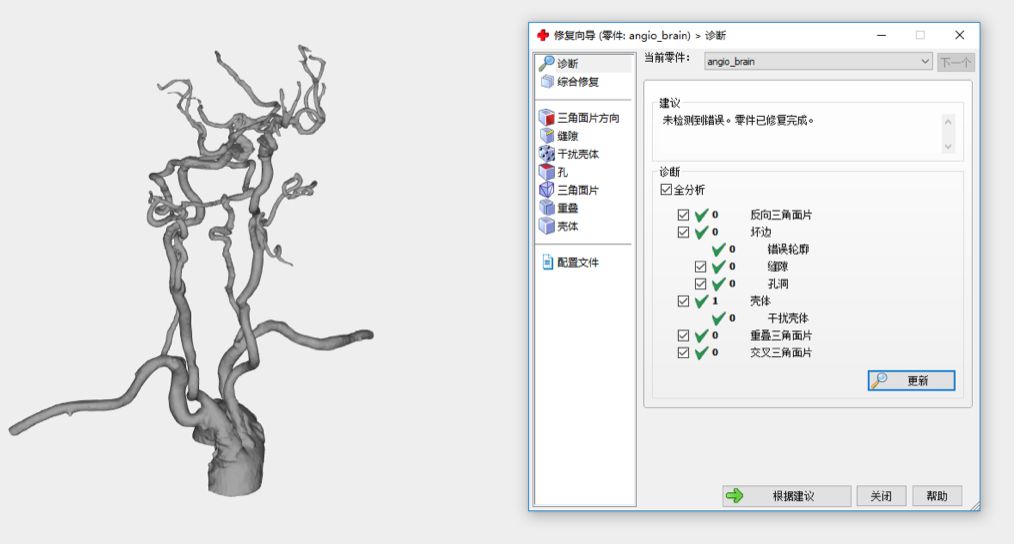This screenshot has width=1018, height=544.
Task: Select the 综合修复 cube icon
Action: coord(548,82)
